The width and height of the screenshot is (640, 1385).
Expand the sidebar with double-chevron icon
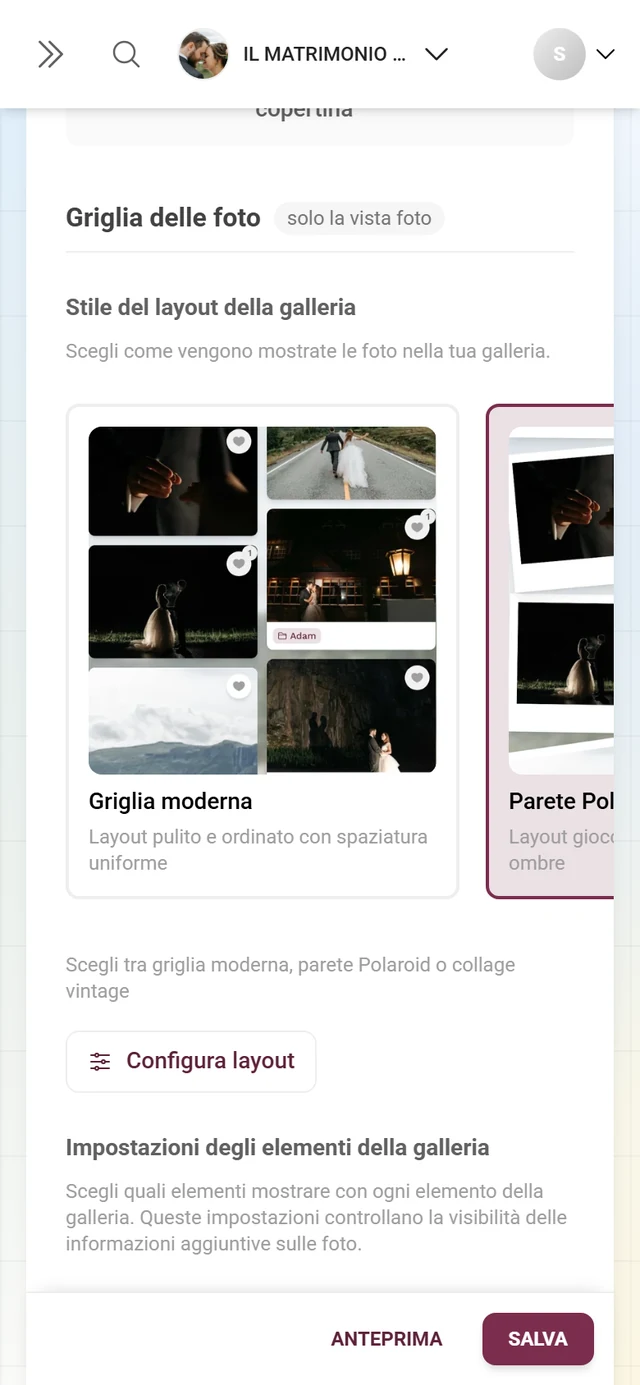pyautogui.click(x=50, y=54)
